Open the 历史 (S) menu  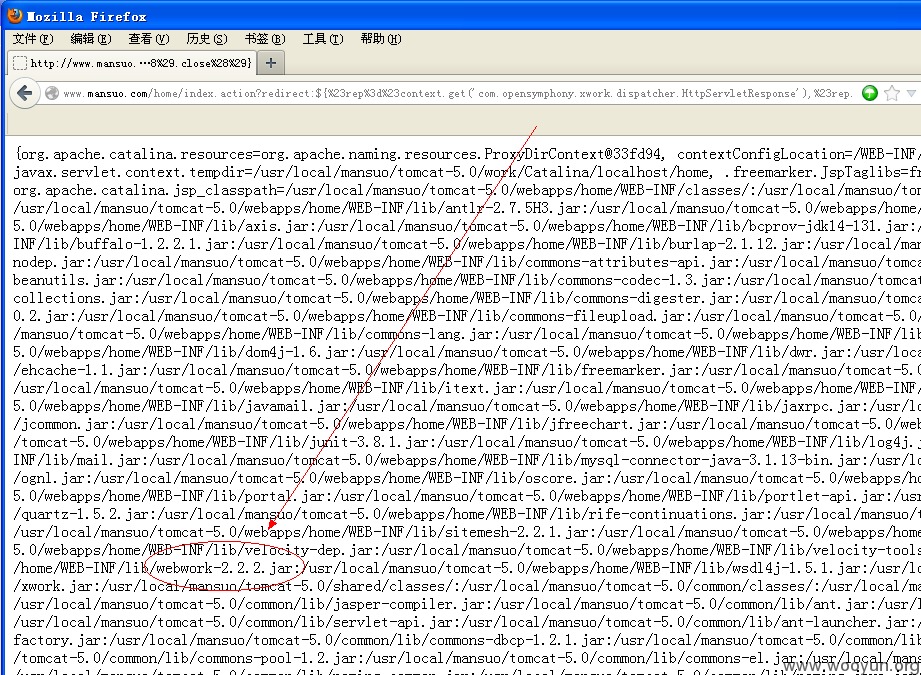(x=207, y=39)
